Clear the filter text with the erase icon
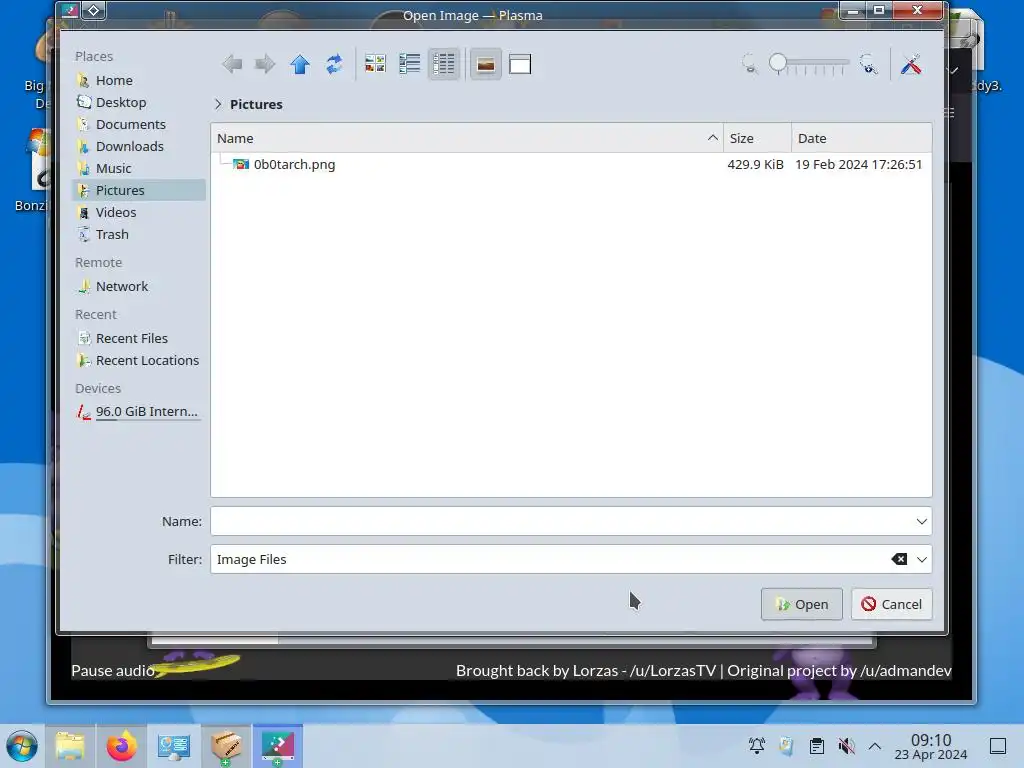1024x768 pixels. 899,559
